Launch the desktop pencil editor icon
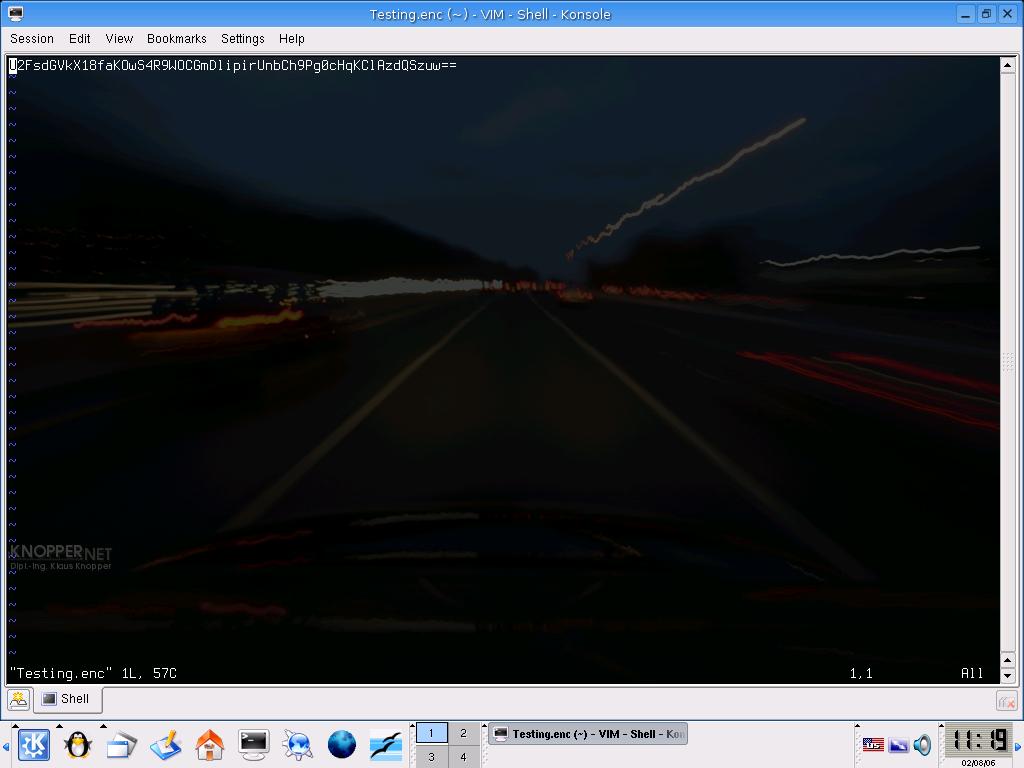The height and width of the screenshot is (768, 1024). [165, 744]
